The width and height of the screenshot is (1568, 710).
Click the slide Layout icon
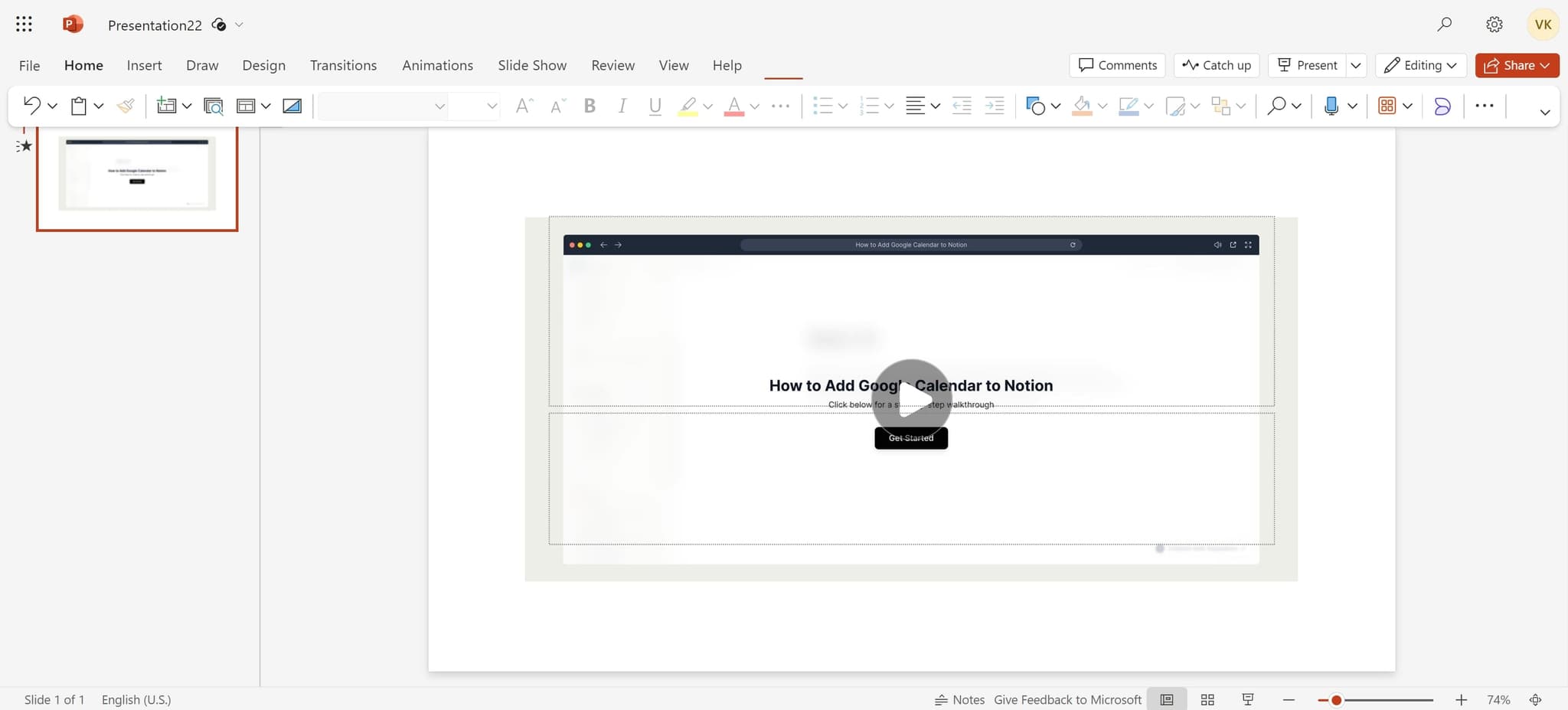click(246, 106)
